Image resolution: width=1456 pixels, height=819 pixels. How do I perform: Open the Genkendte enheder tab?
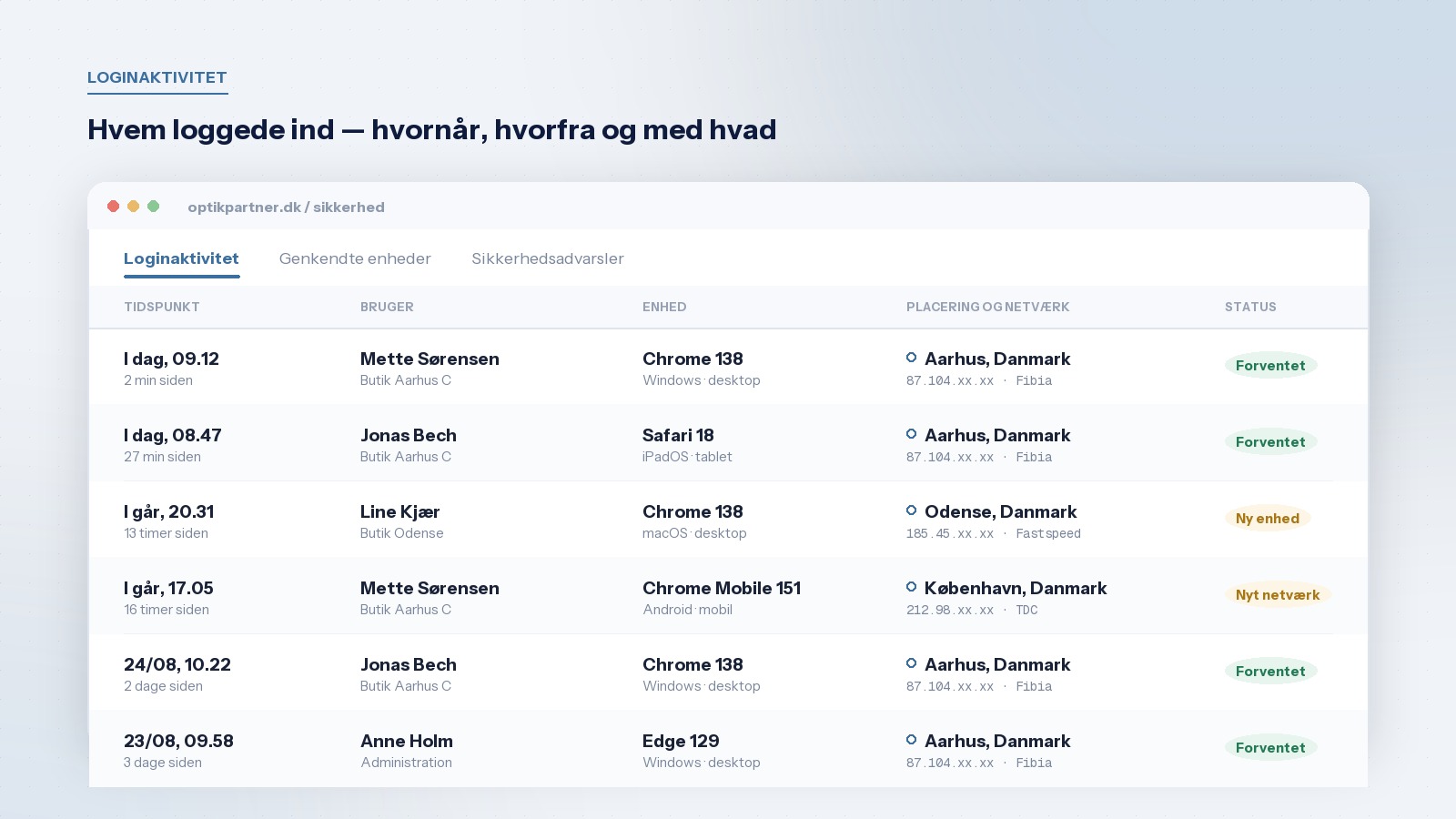pos(355,258)
